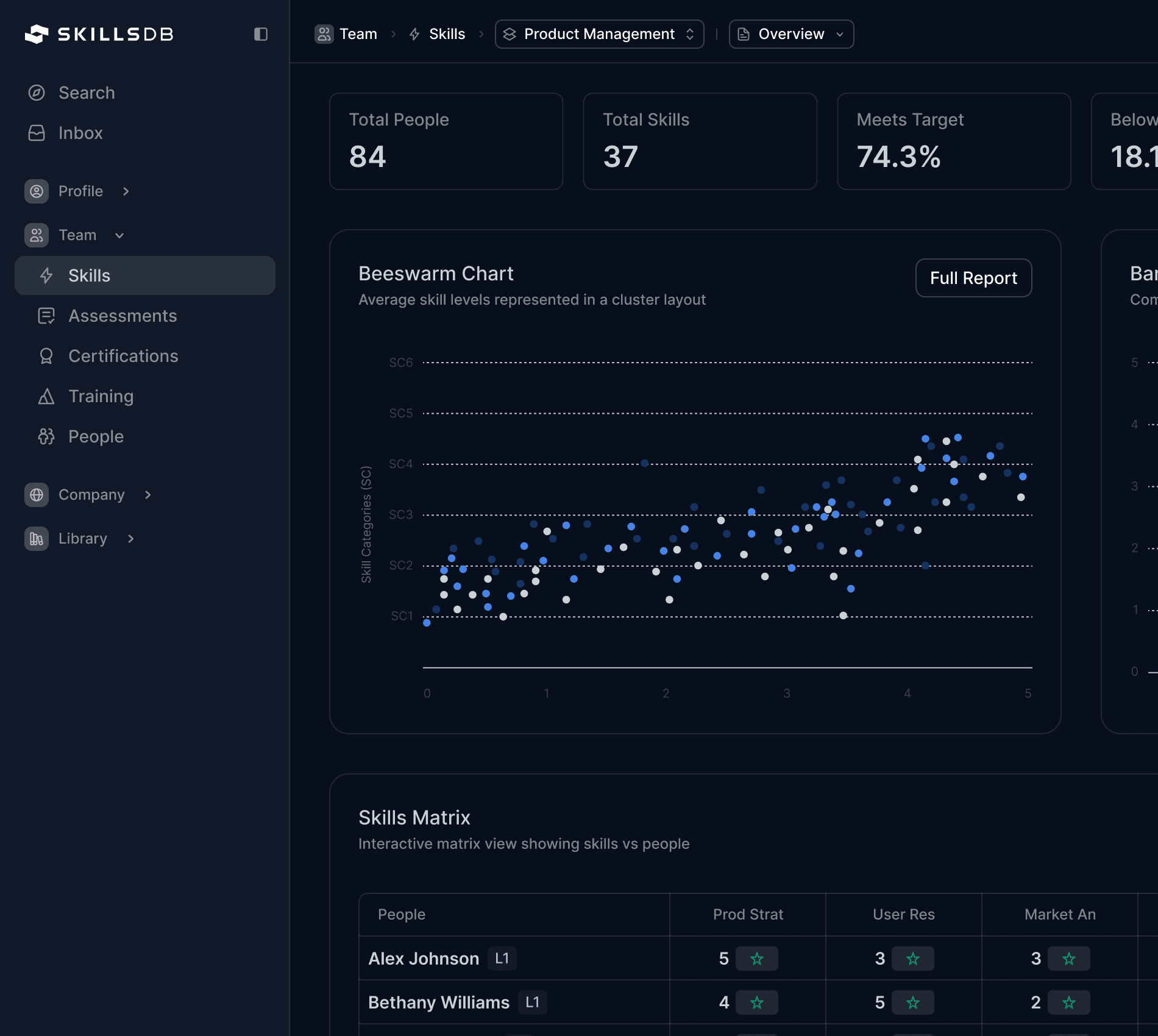The width and height of the screenshot is (1158, 1036).
Task: Collapse the sidebar with the panel icon
Action: [x=261, y=34]
